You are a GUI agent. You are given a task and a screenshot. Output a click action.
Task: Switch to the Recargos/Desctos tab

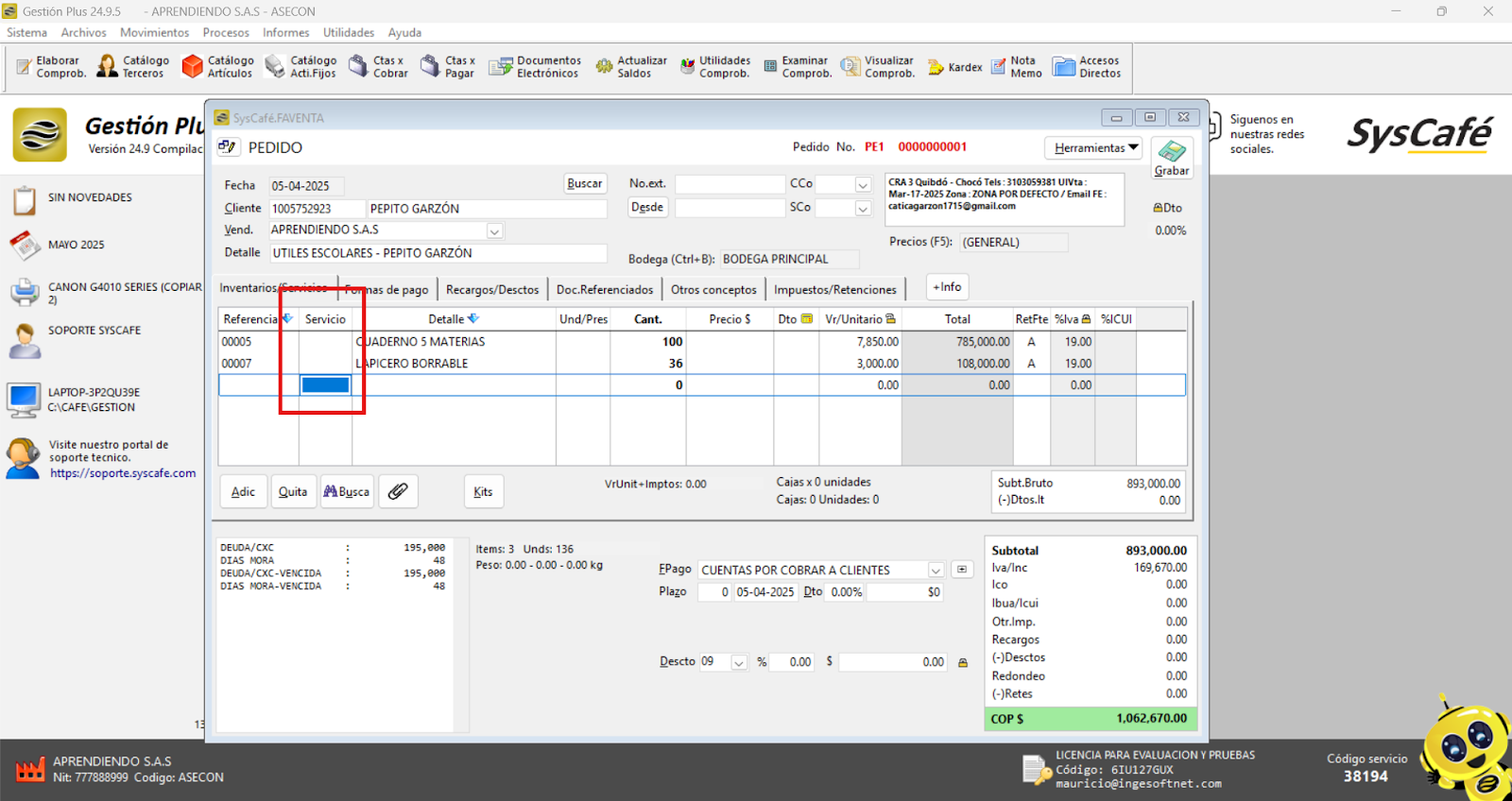click(x=491, y=290)
